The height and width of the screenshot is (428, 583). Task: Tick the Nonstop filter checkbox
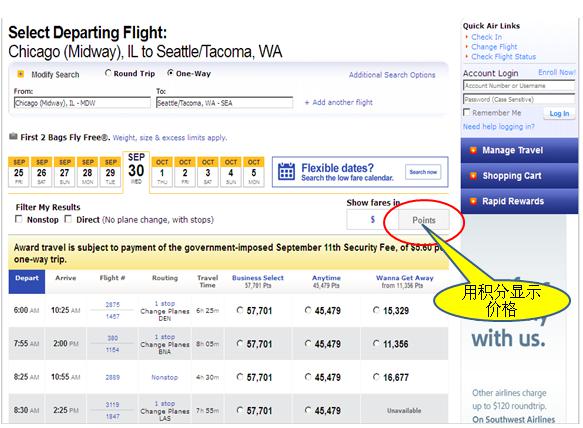19,219
